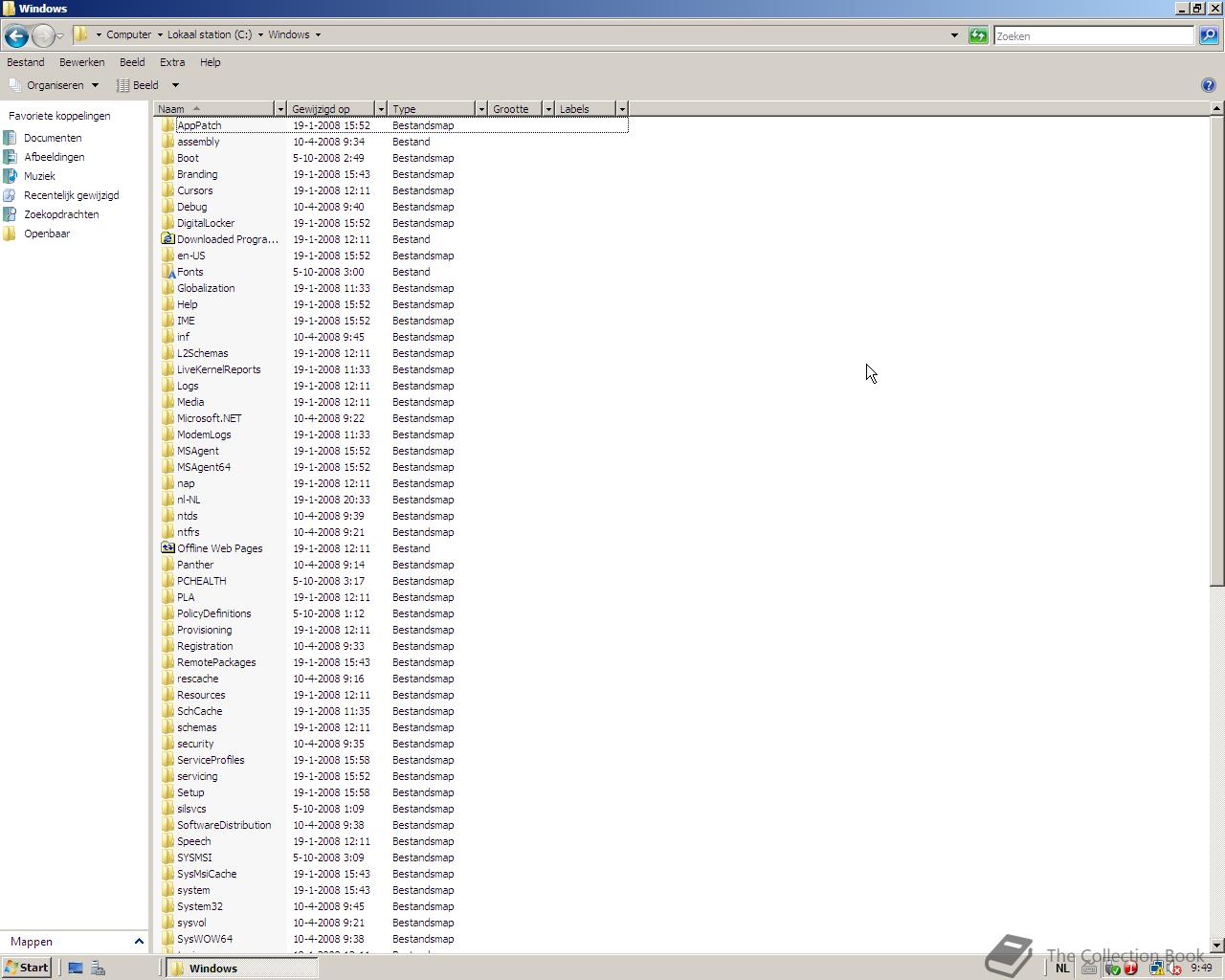
Task: Open Server Manager quick launch icon
Action: 98,969
